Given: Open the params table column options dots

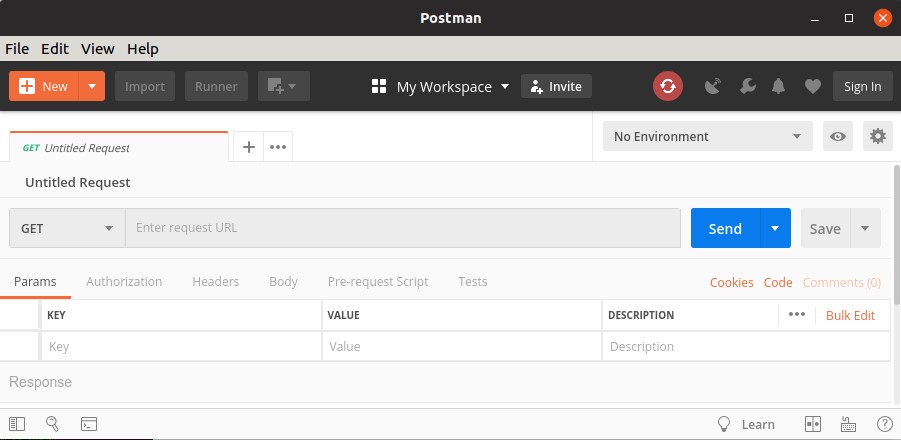Looking at the screenshot, I should [x=797, y=314].
